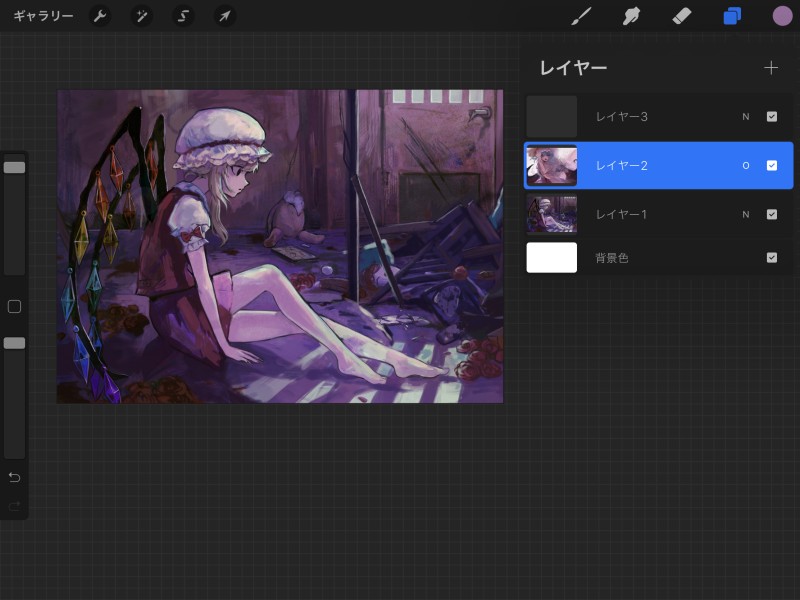Hide レイヤー2 with its checkbox
Image resolution: width=800 pixels, height=600 pixels.
coord(771,165)
